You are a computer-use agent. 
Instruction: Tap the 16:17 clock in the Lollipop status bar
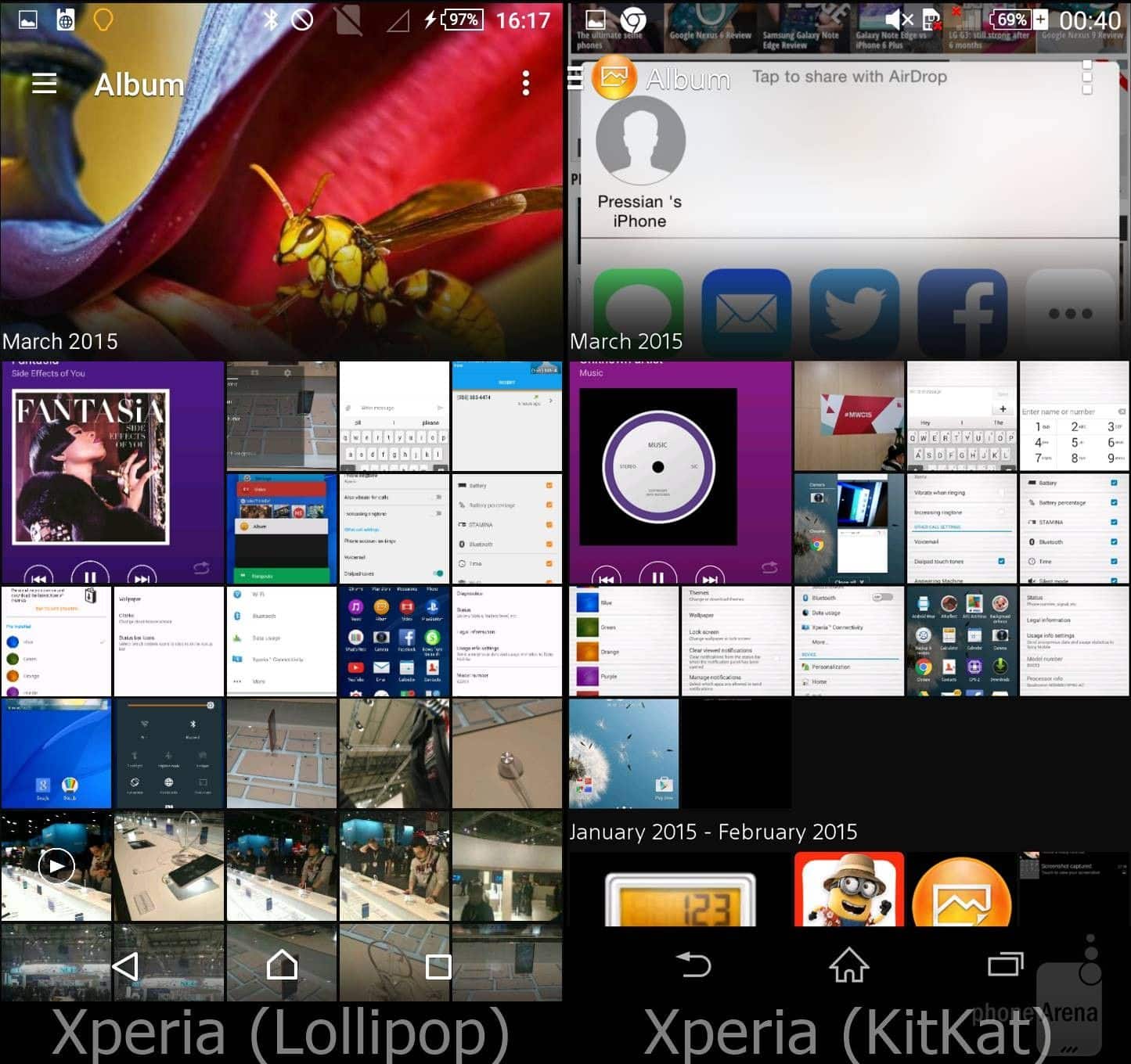pyautogui.click(x=524, y=20)
